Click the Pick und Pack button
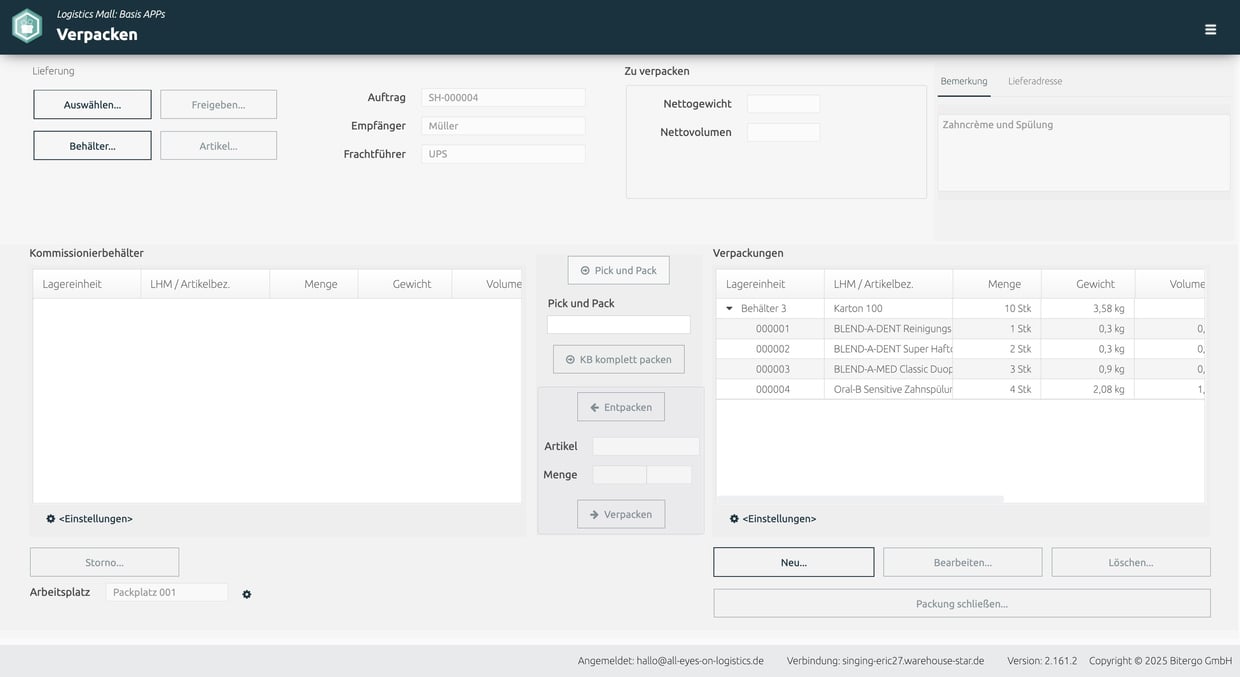The image size is (1240, 677). click(x=619, y=270)
